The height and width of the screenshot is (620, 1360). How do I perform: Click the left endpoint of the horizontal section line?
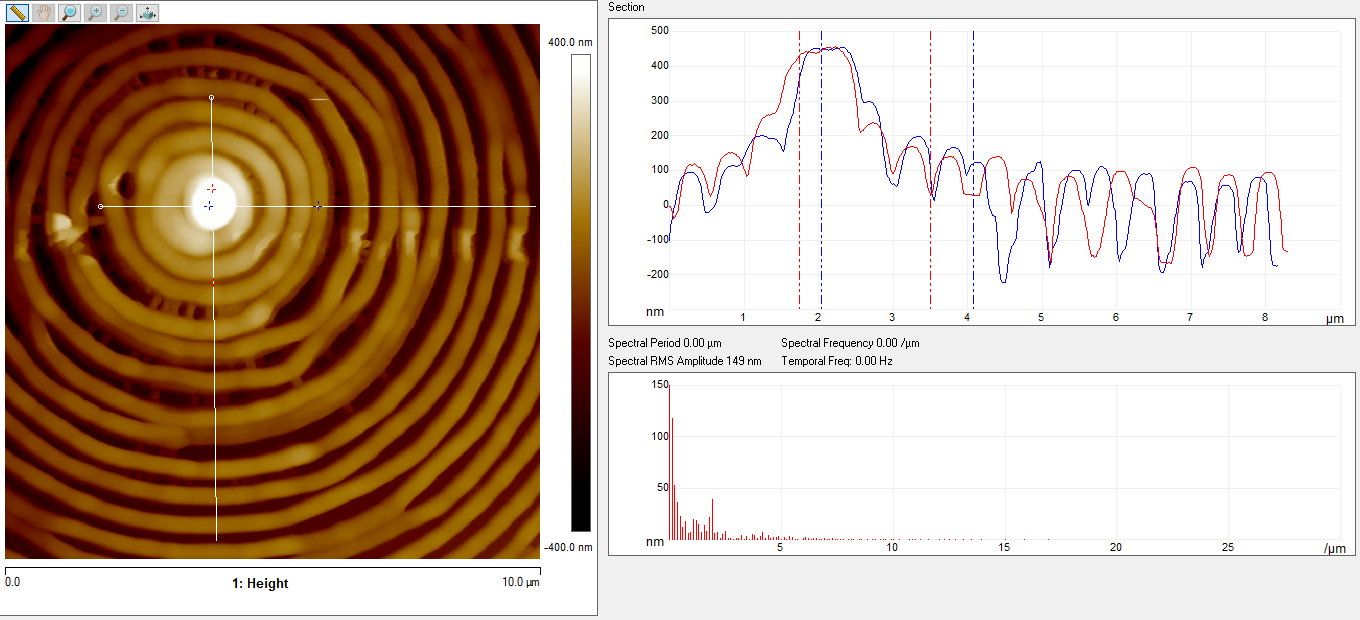(100, 206)
